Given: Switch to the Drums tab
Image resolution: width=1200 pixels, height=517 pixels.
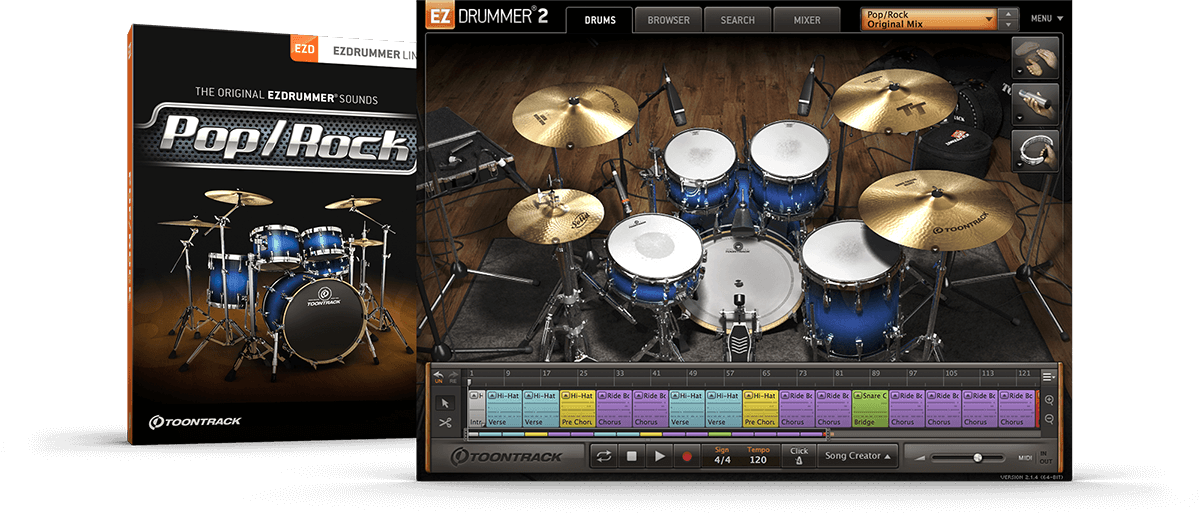Looking at the screenshot, I should click(x=600, y=20).
